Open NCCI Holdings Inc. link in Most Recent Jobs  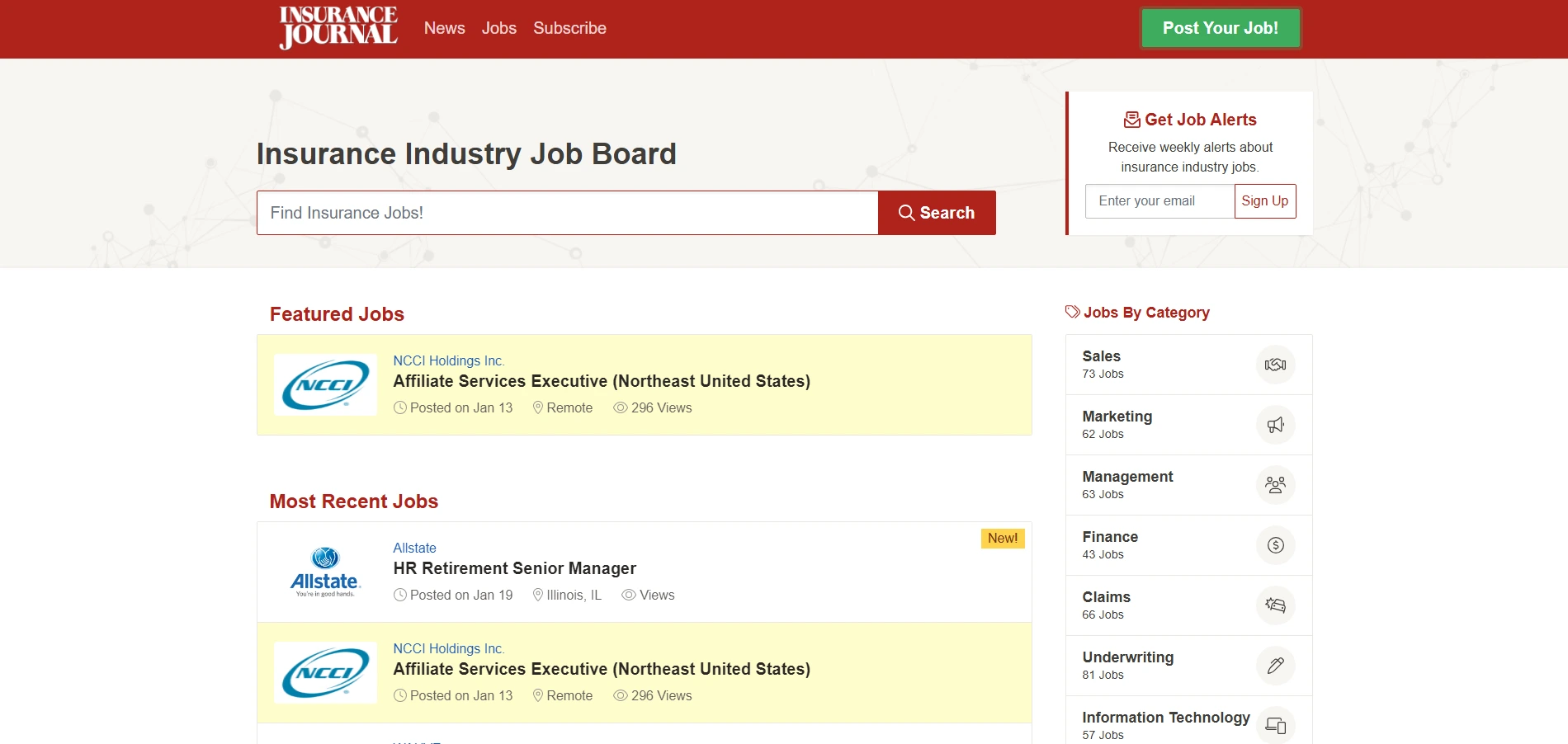[449, 648]
